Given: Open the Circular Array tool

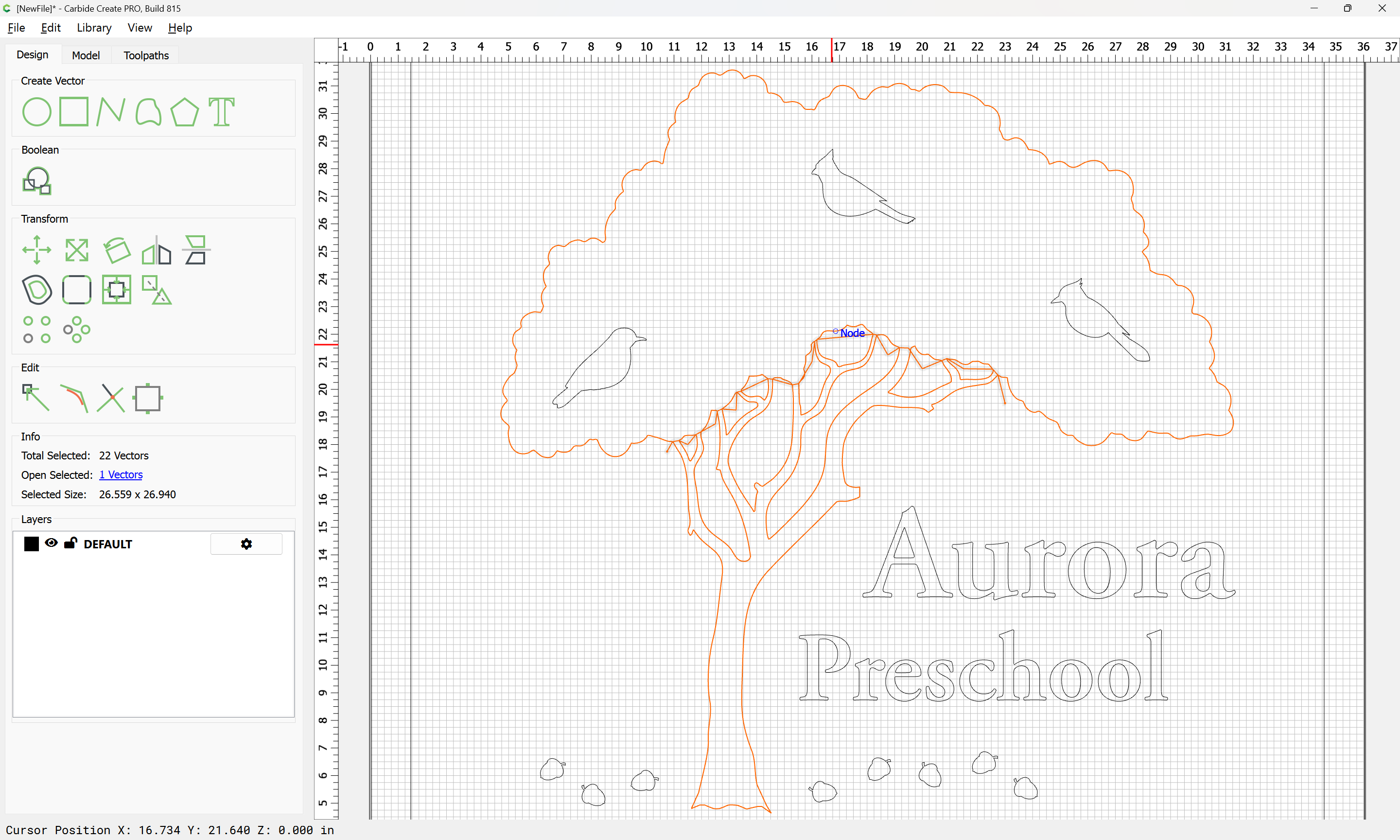Looking at the screenshot, I should (77, 330).
